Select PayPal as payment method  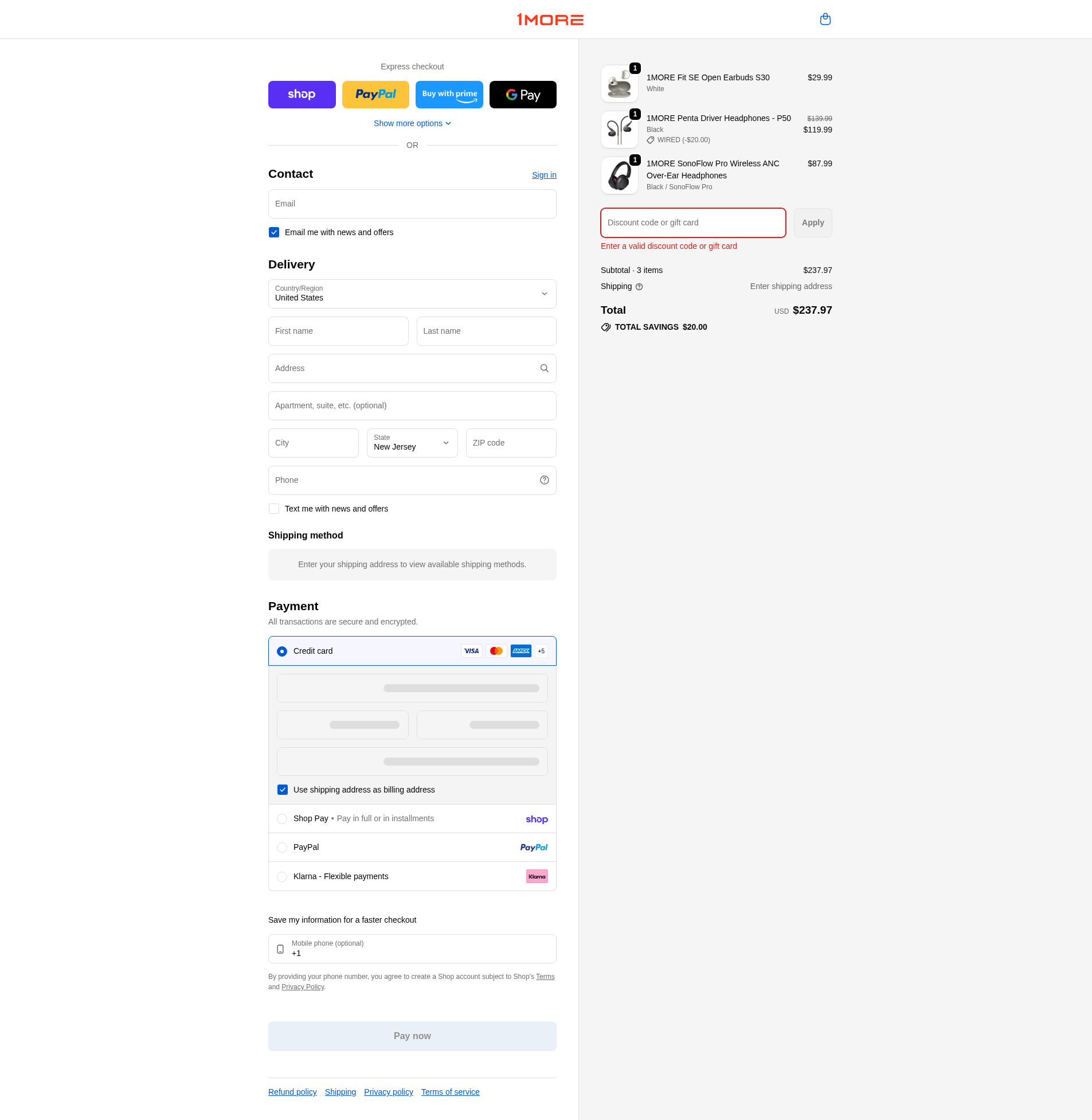281,847
